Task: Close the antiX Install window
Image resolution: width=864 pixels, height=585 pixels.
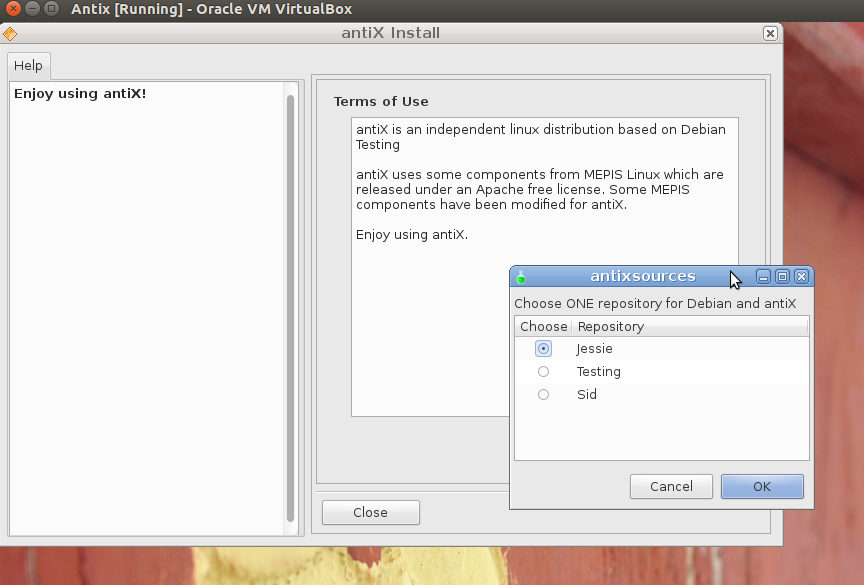Action: 770,34
